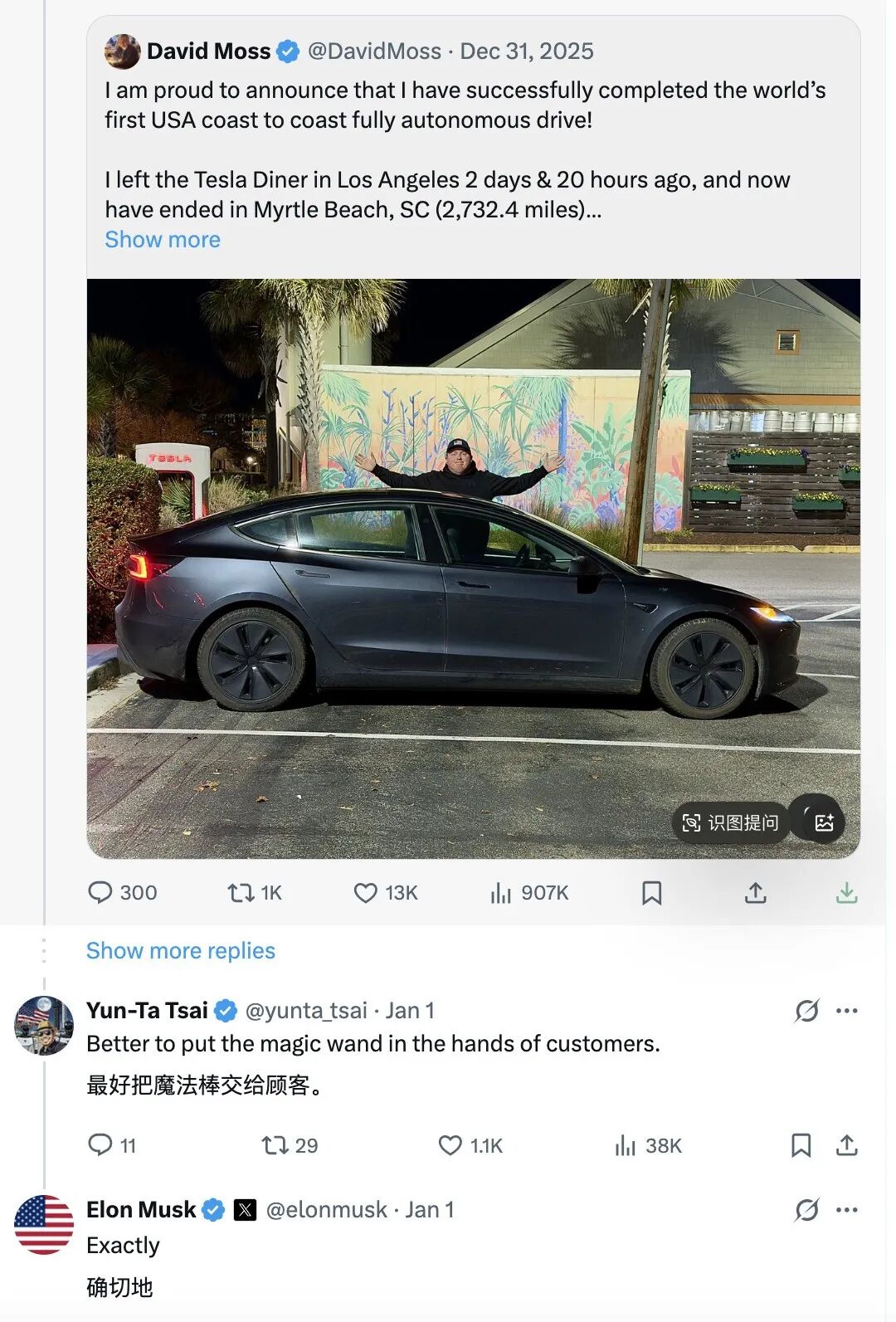Repost Yun-Ta Tsai's reply
Screen dimensions: 896x1322
[274, 1145]
